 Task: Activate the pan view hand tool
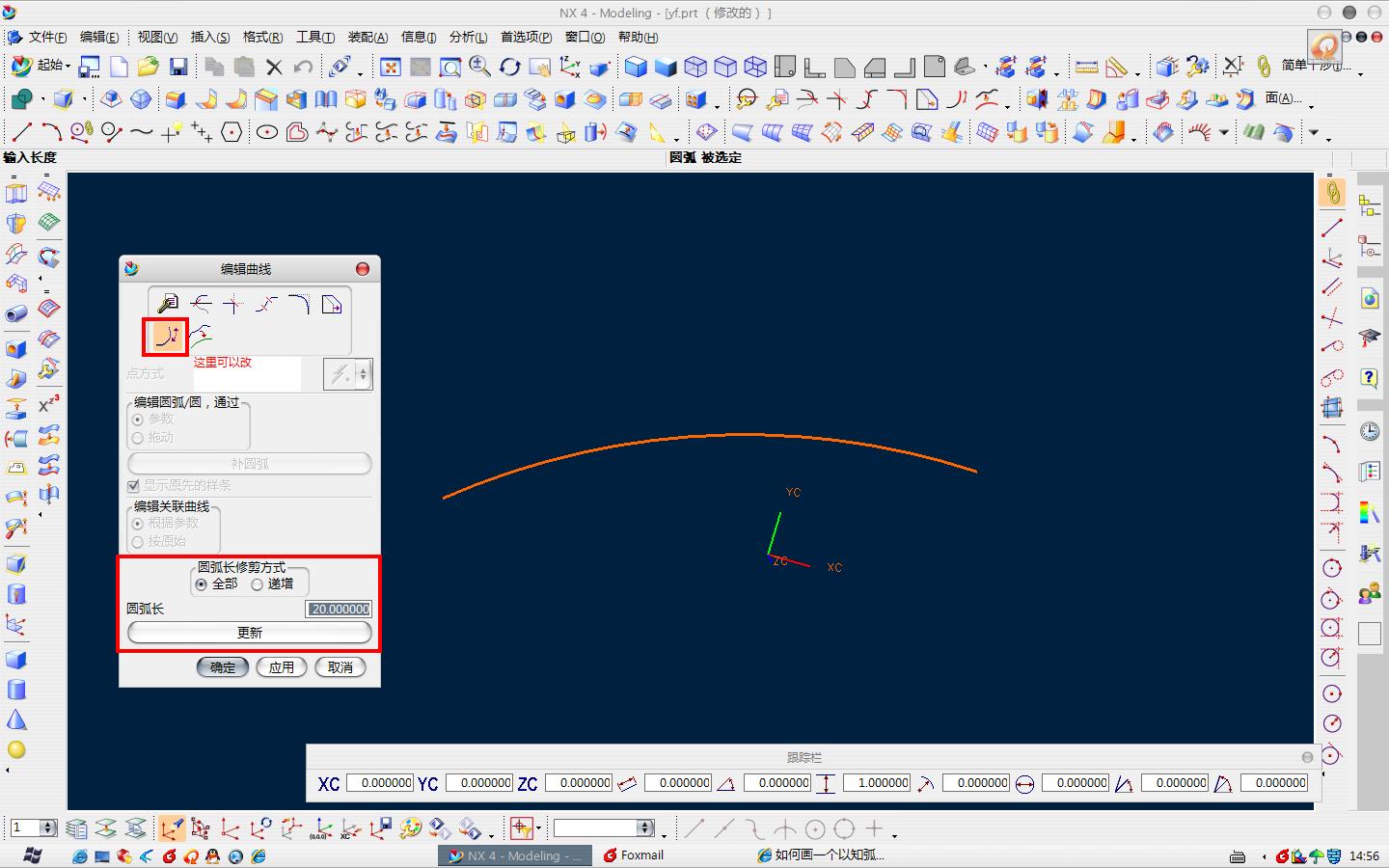(539, 67)
